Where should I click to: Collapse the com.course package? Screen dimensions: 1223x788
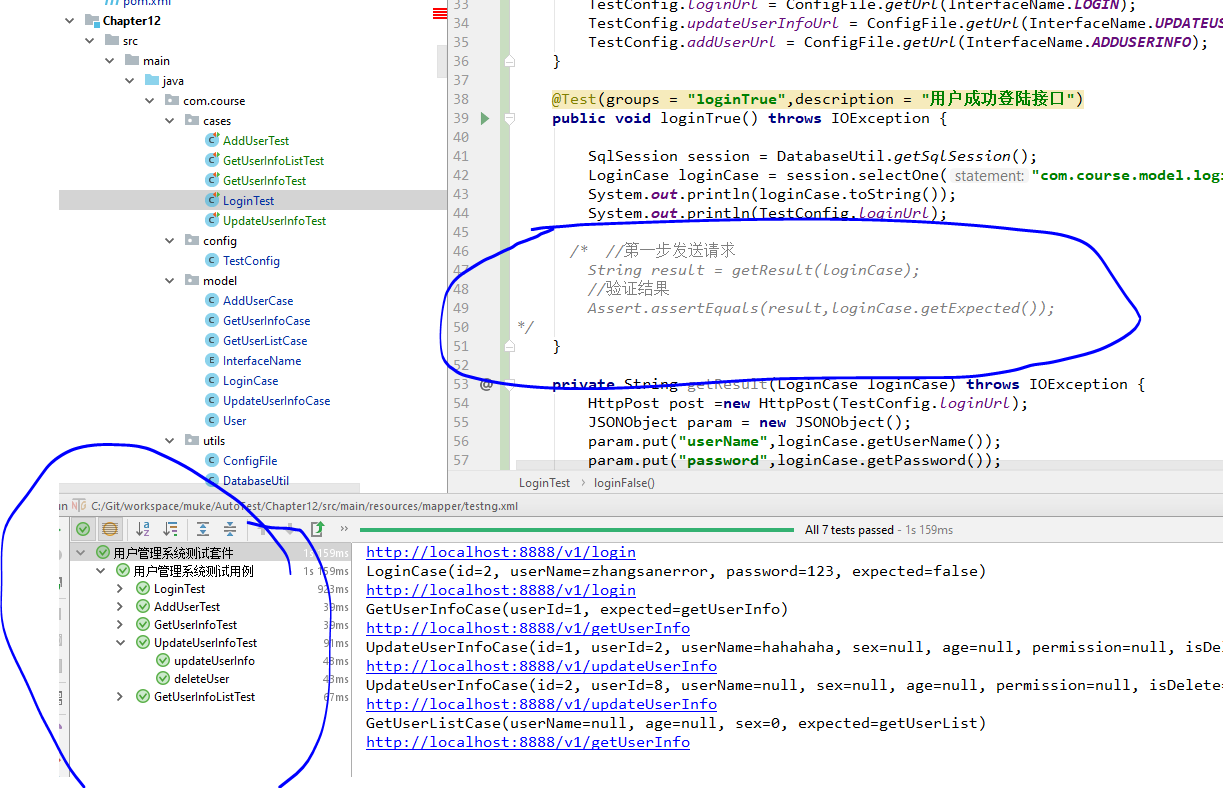pos(150,101)
